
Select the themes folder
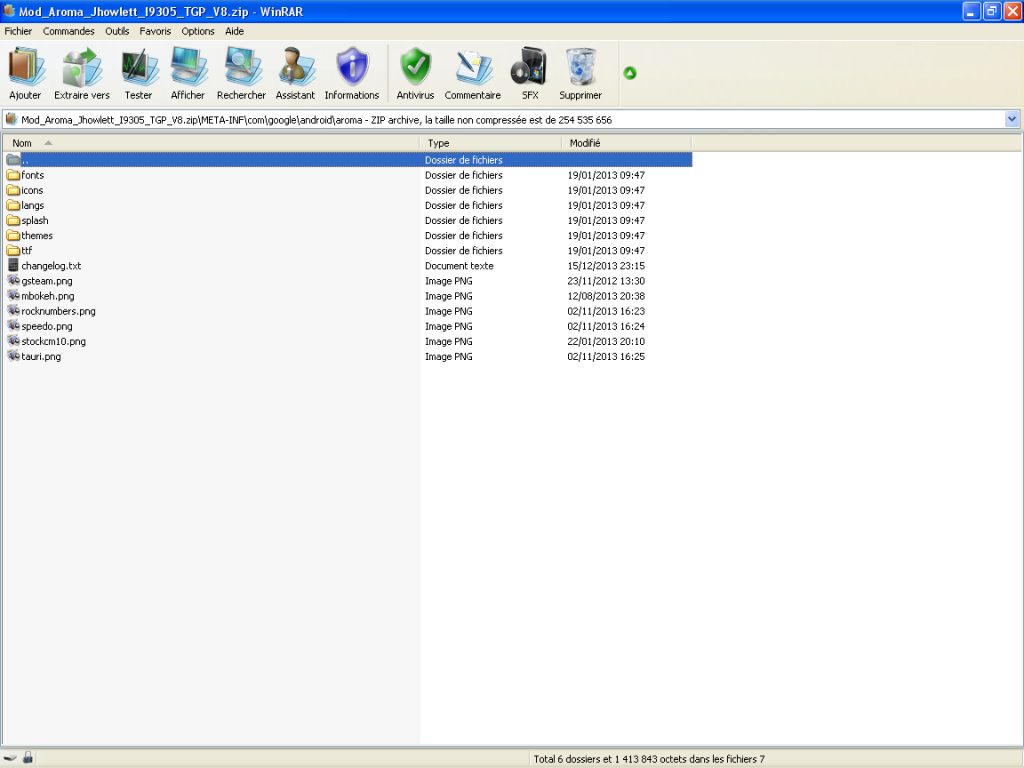pos(29,235)
